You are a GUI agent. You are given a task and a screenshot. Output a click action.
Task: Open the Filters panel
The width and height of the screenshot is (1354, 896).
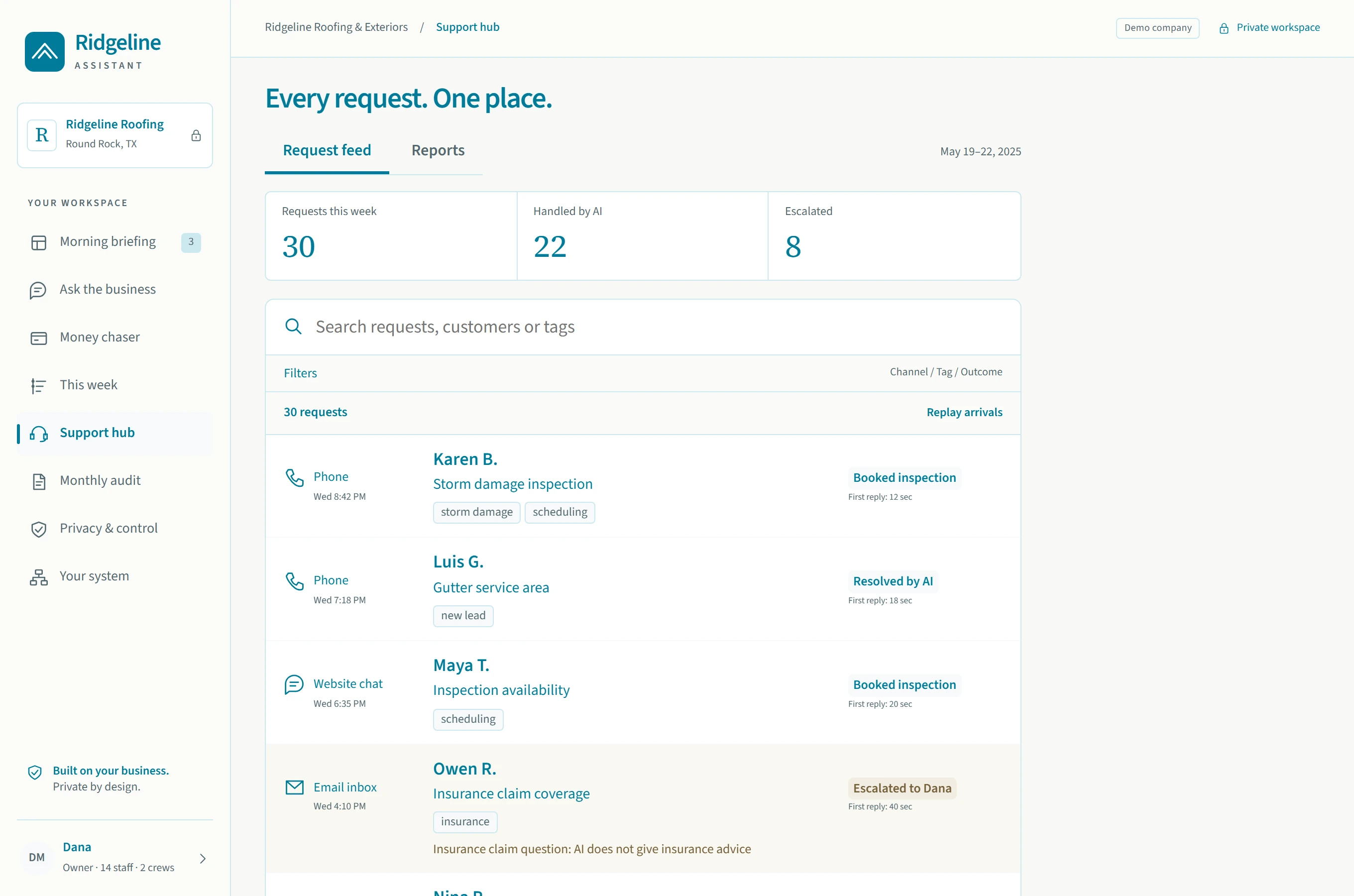(300, 373)
